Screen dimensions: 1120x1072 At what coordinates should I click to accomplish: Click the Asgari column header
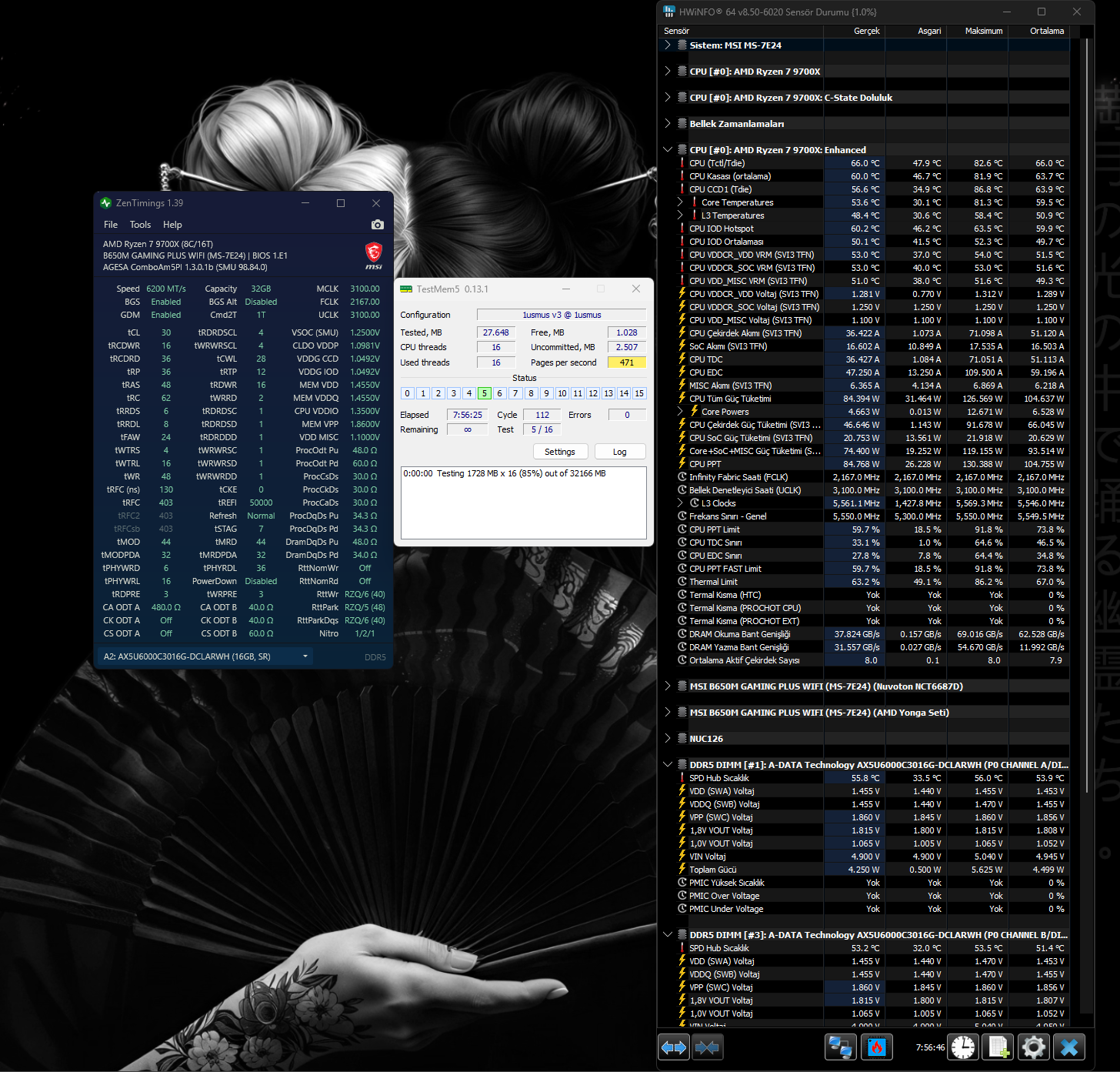pos(915,31)
